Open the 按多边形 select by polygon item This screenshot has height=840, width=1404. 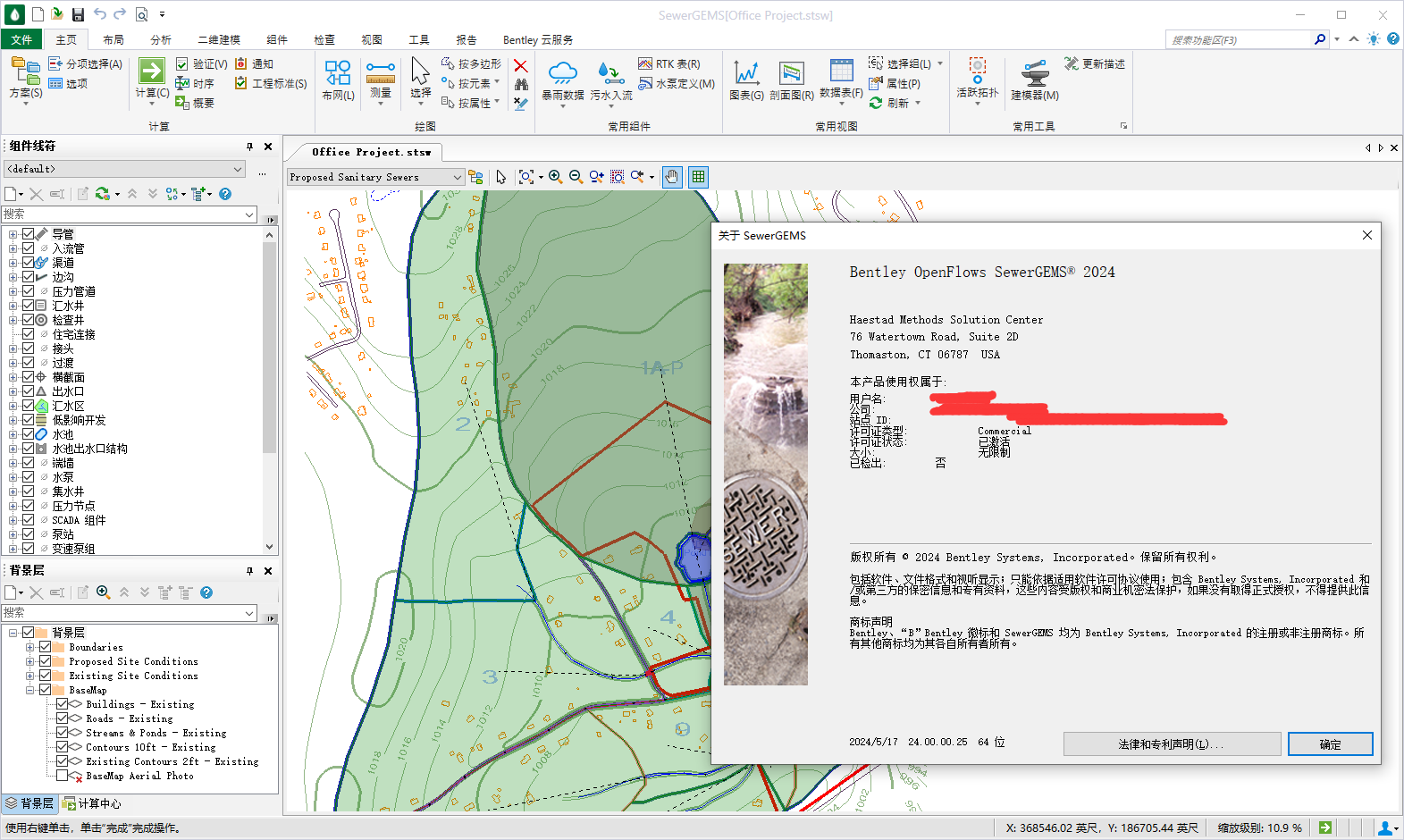tap(472, 63)
